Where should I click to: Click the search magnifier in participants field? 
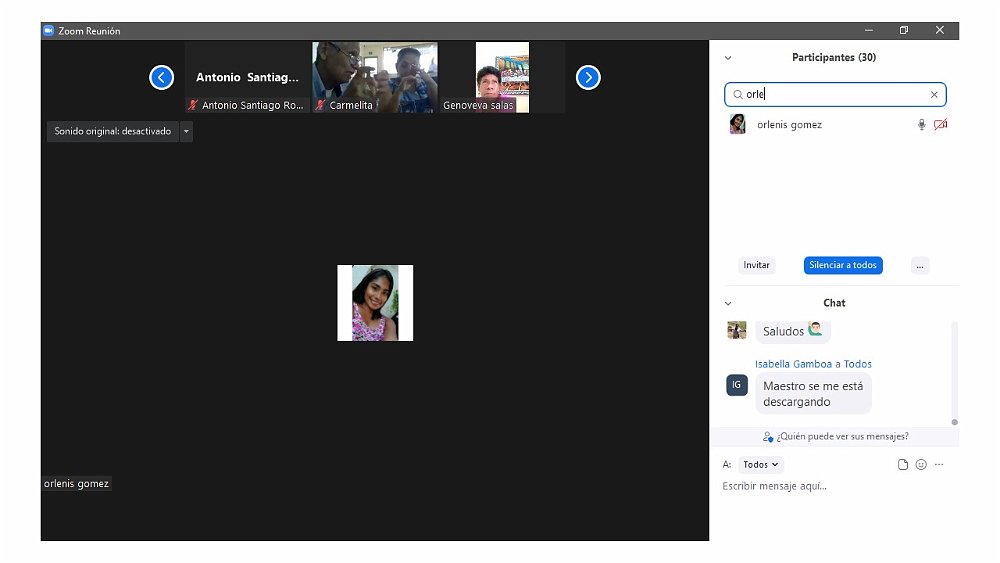pyautogui.click(x=738, y=95)
